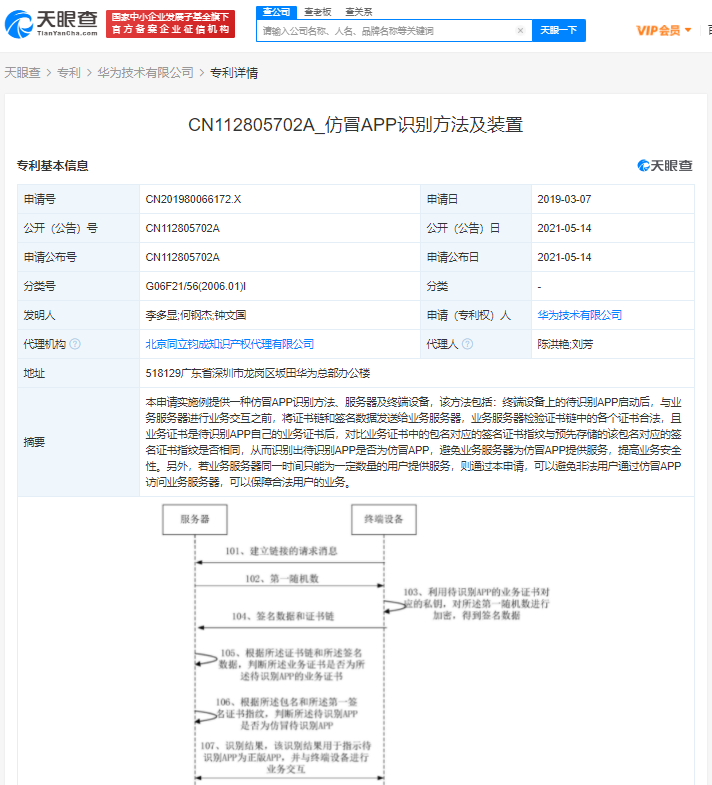Viewport: 712px width, 785px height.
Task: Click application date 2019-03-07
Action: 564,199
